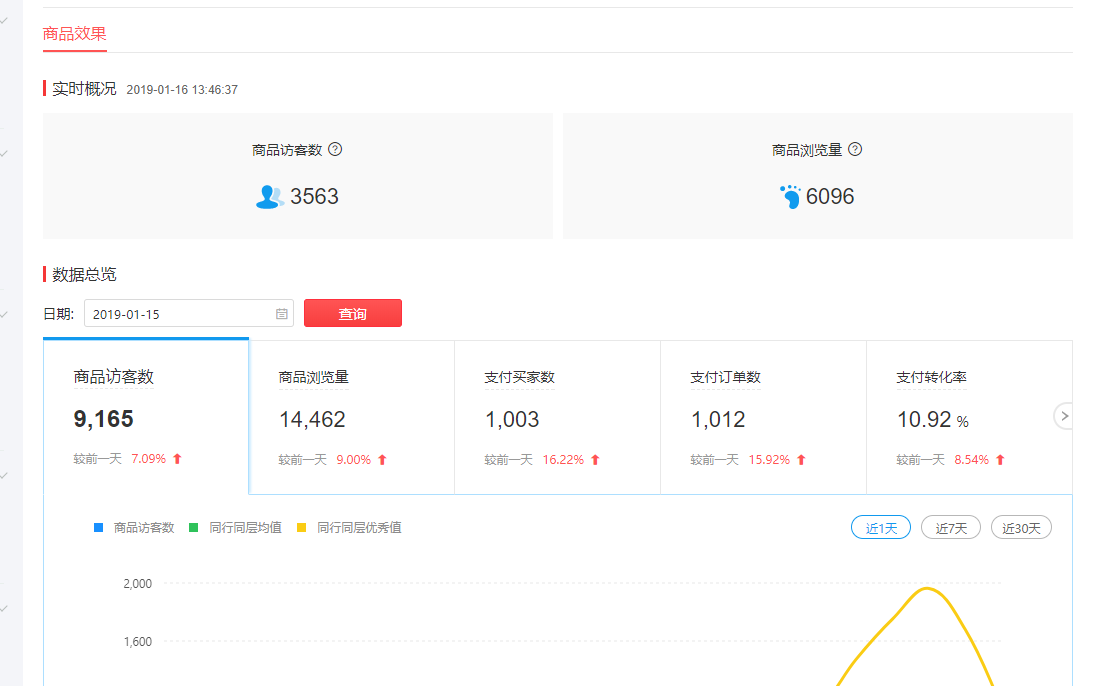Click timestamp 2019-01-16 13:46:37
Screen dimensions: 1117x686
(182, 90)
